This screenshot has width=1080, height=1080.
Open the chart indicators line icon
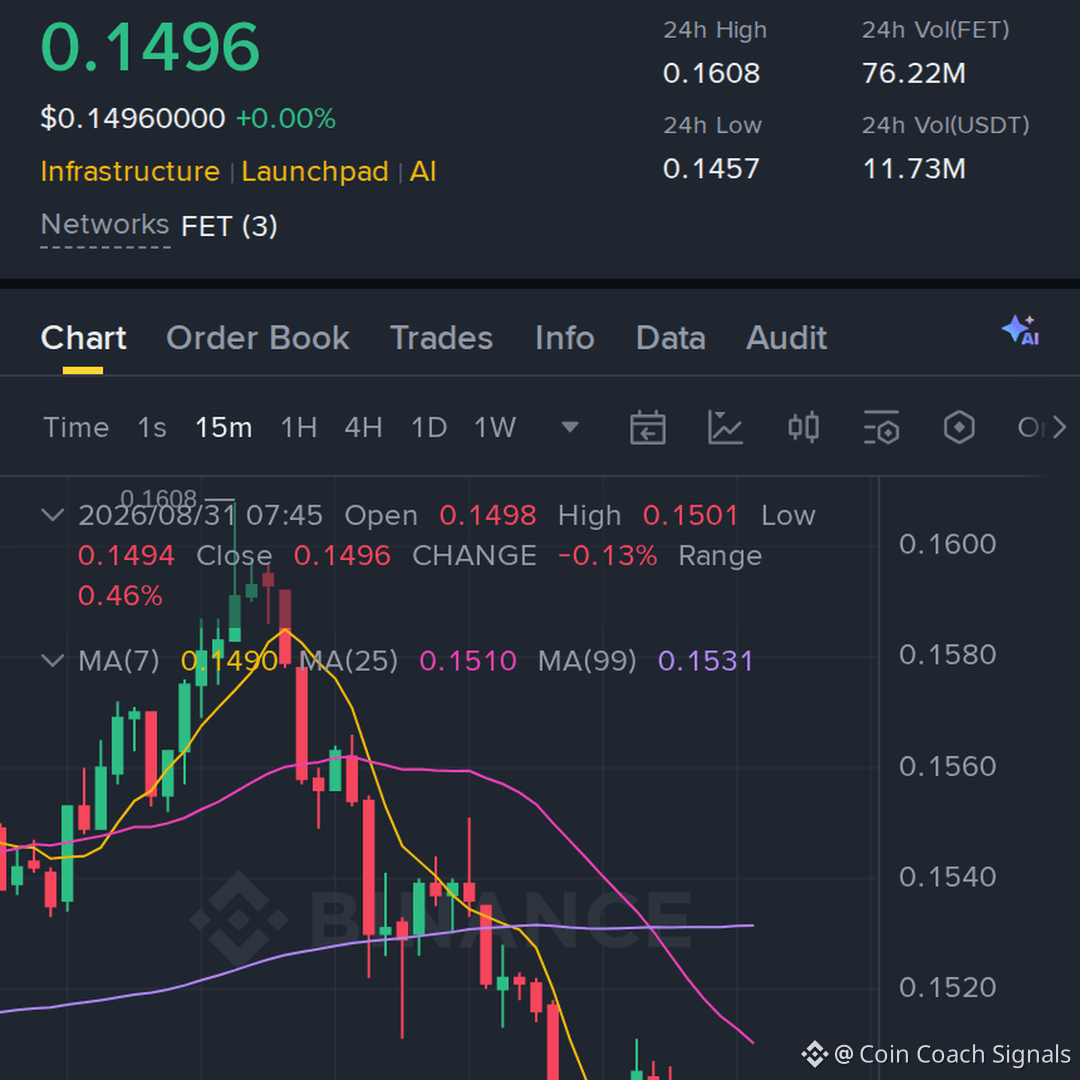pyautogui.click(x=725, y=428)
